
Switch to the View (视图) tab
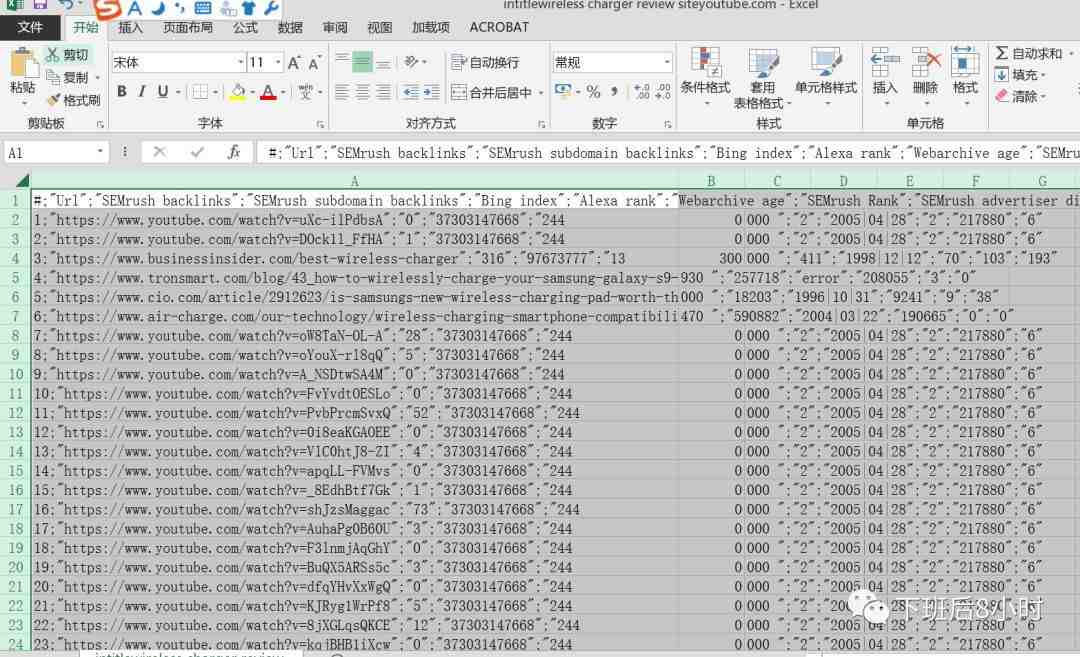(x=380, y=28)
